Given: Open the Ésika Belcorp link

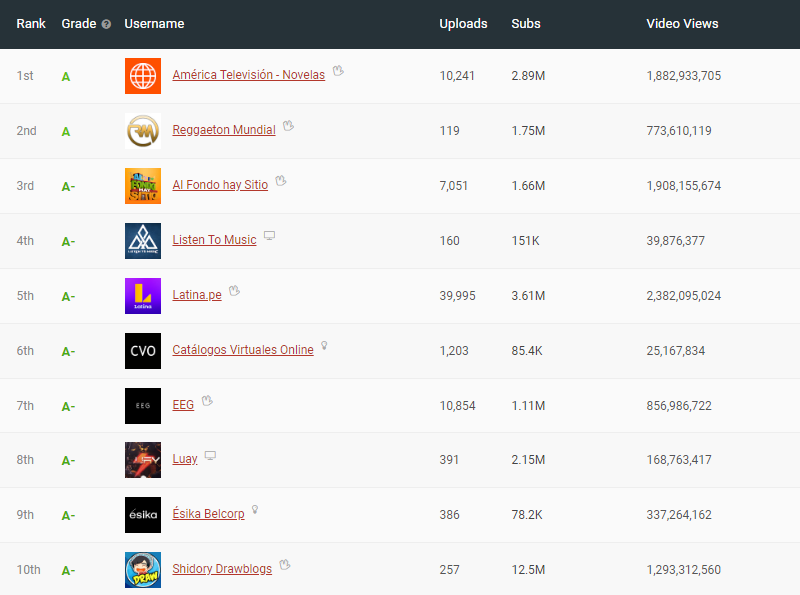Looking at the screenshot, I should click(208, 514).
